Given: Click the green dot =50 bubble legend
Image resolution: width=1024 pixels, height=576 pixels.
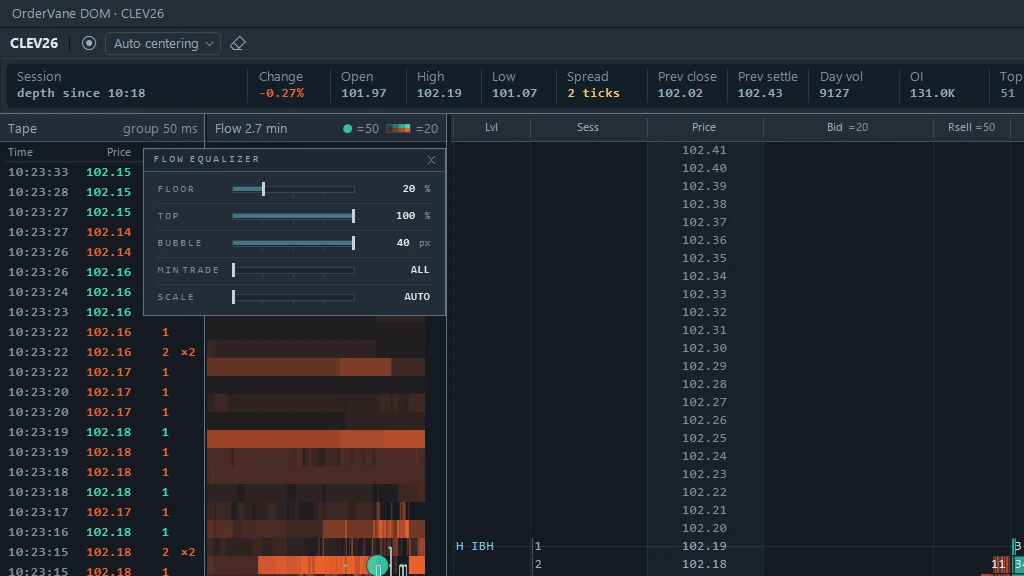Looking at the screenshot, I should tap(362, 129).
